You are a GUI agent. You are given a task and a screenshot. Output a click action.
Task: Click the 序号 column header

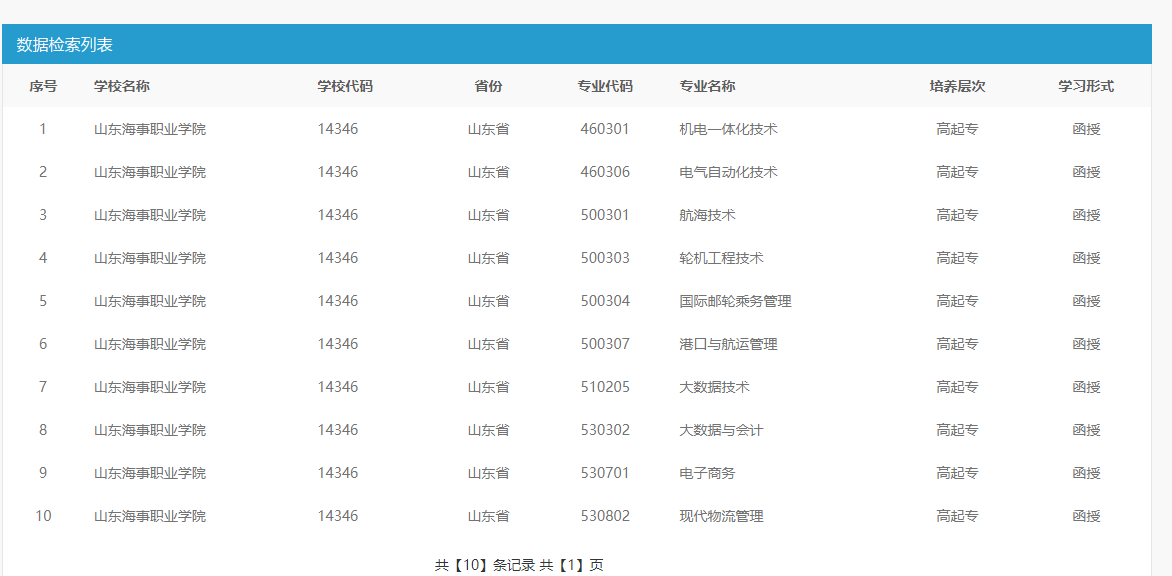click(43, 86)
